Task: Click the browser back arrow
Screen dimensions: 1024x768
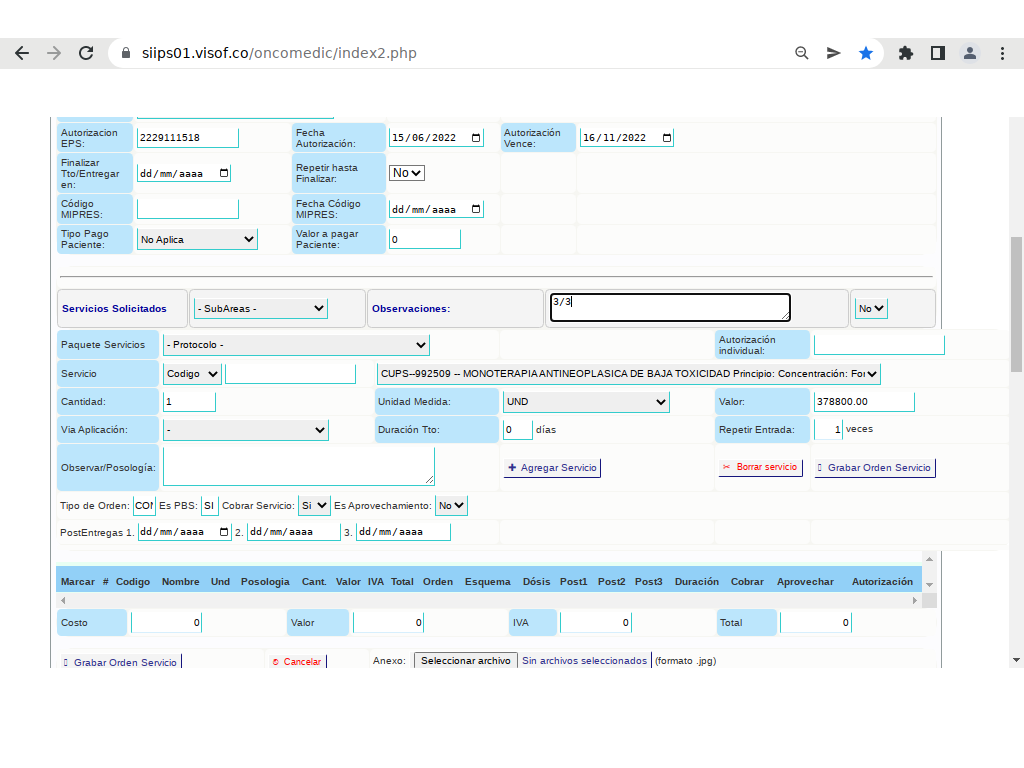Action: [x=22, y=53]
